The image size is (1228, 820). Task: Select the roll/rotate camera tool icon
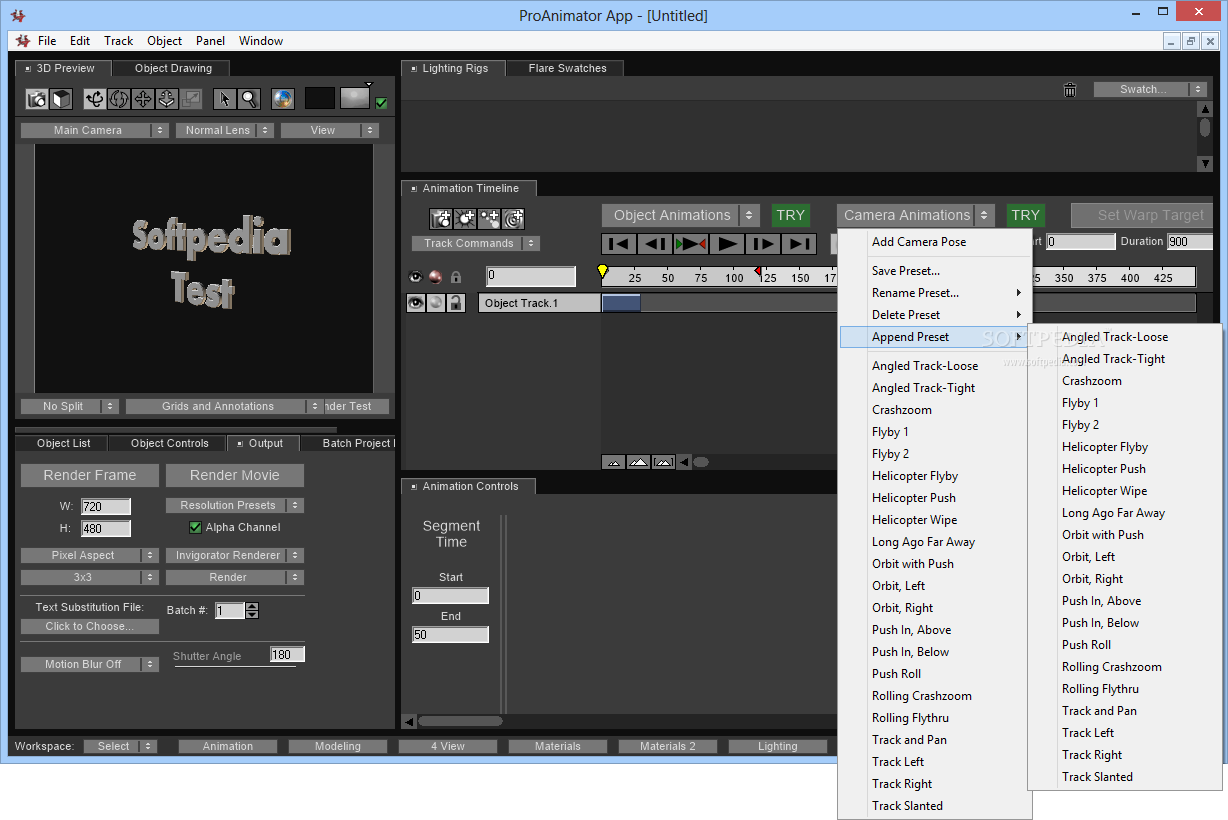[119, 99]
